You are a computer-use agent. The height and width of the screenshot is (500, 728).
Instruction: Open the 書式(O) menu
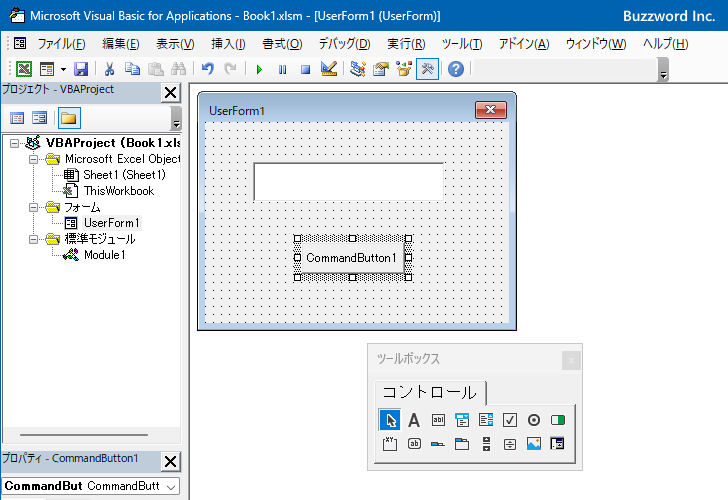pyautogui.click(x=282, y=44)
